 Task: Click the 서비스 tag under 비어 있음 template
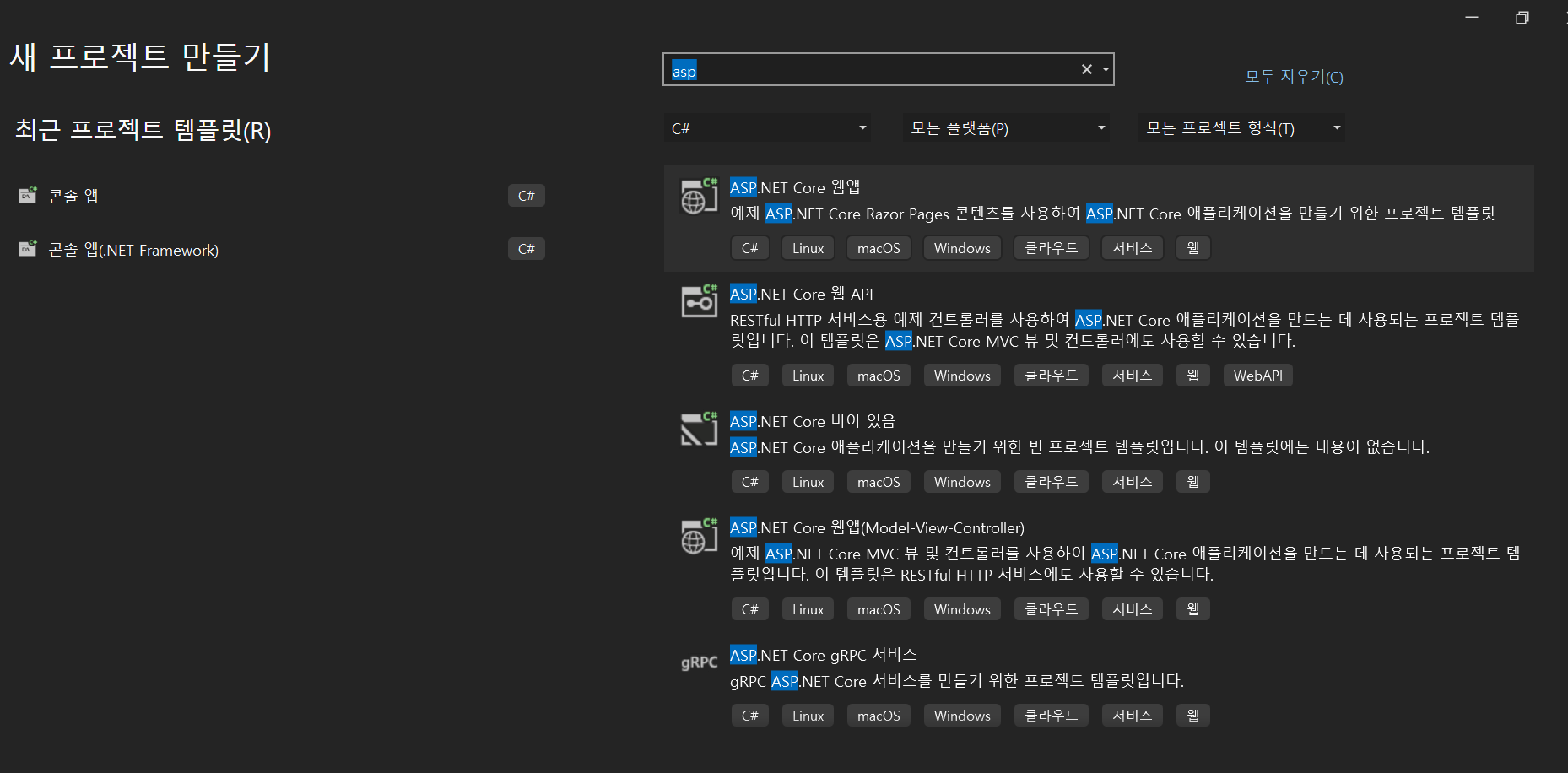[x=1133, y=482]
